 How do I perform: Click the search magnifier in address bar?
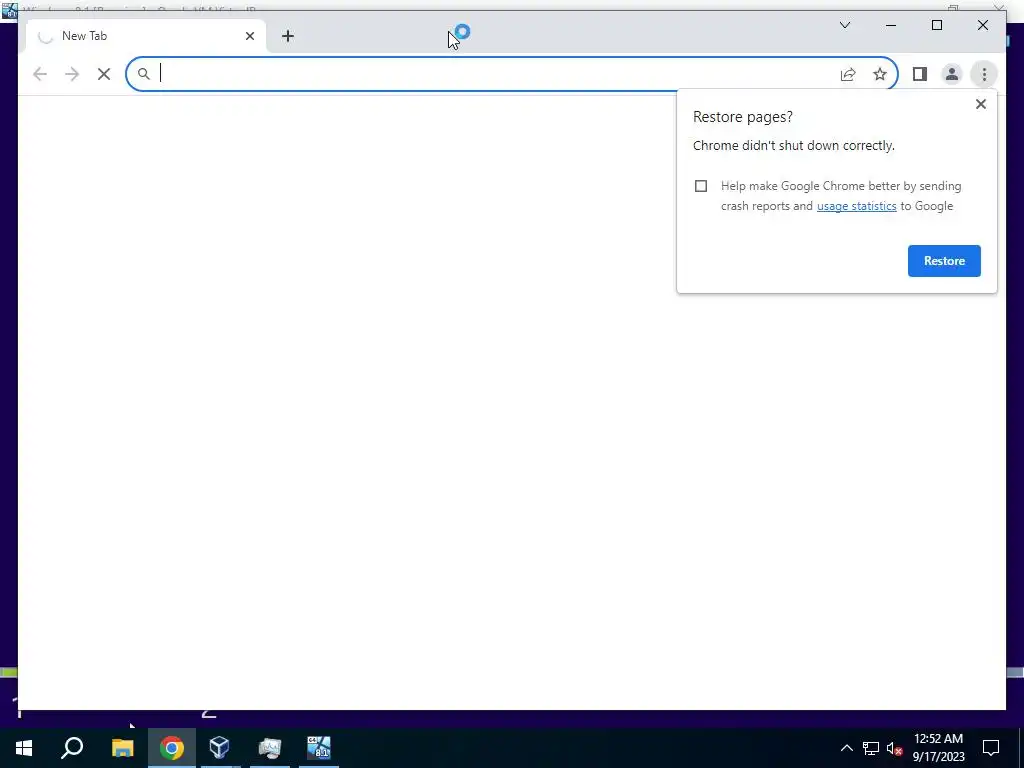(x=144, y=74)
